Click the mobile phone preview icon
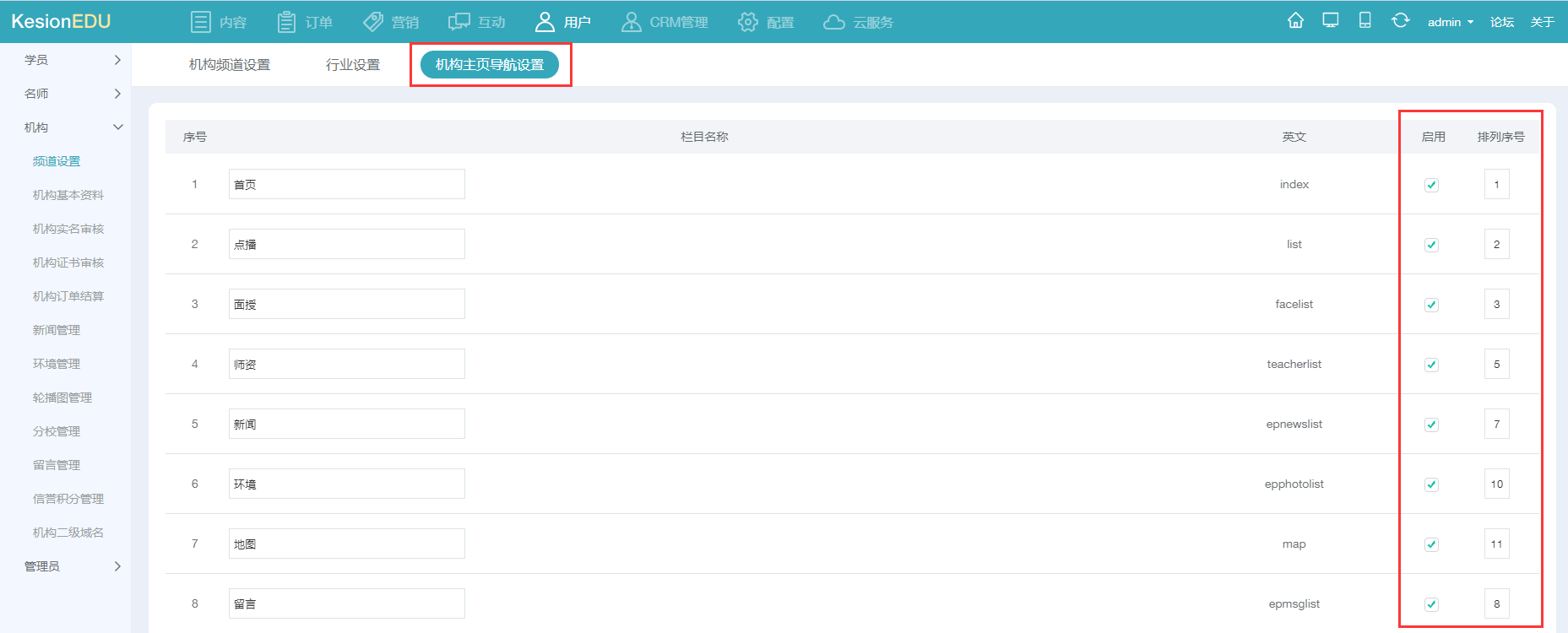 click(1365, 21)
